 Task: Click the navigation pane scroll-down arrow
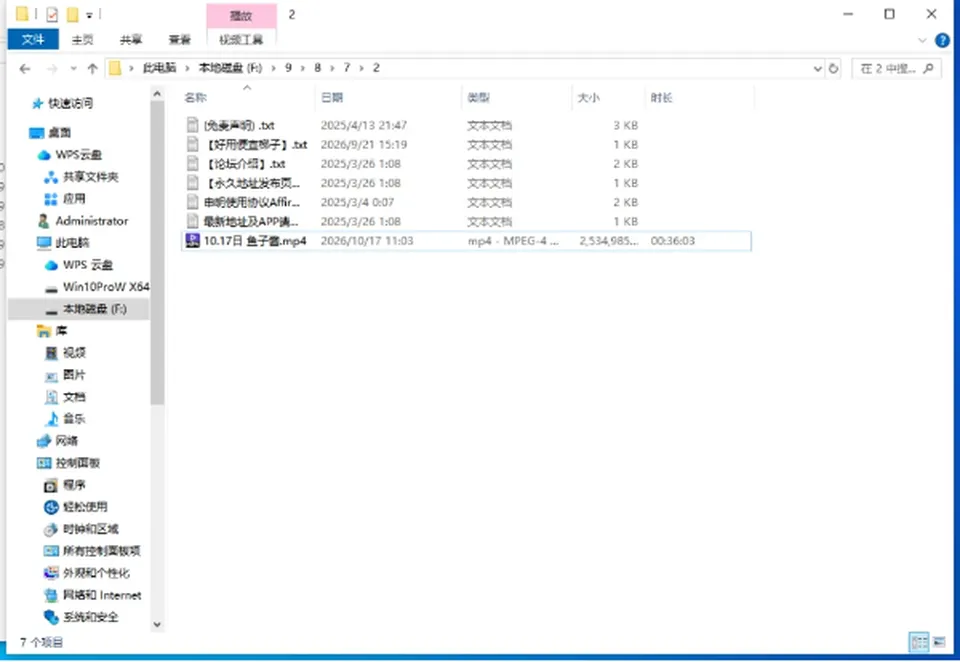pyautogui.click(x=157, y=625)
